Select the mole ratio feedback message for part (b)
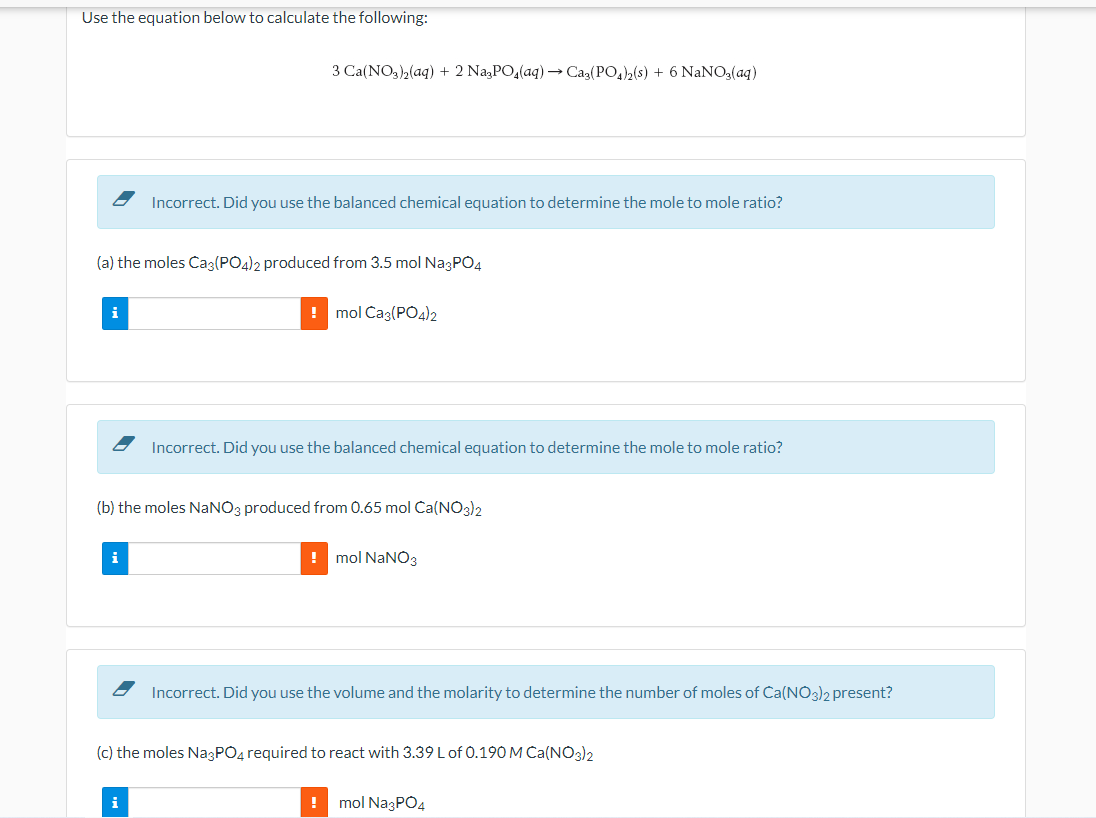1096x818 pixels. 466,446
